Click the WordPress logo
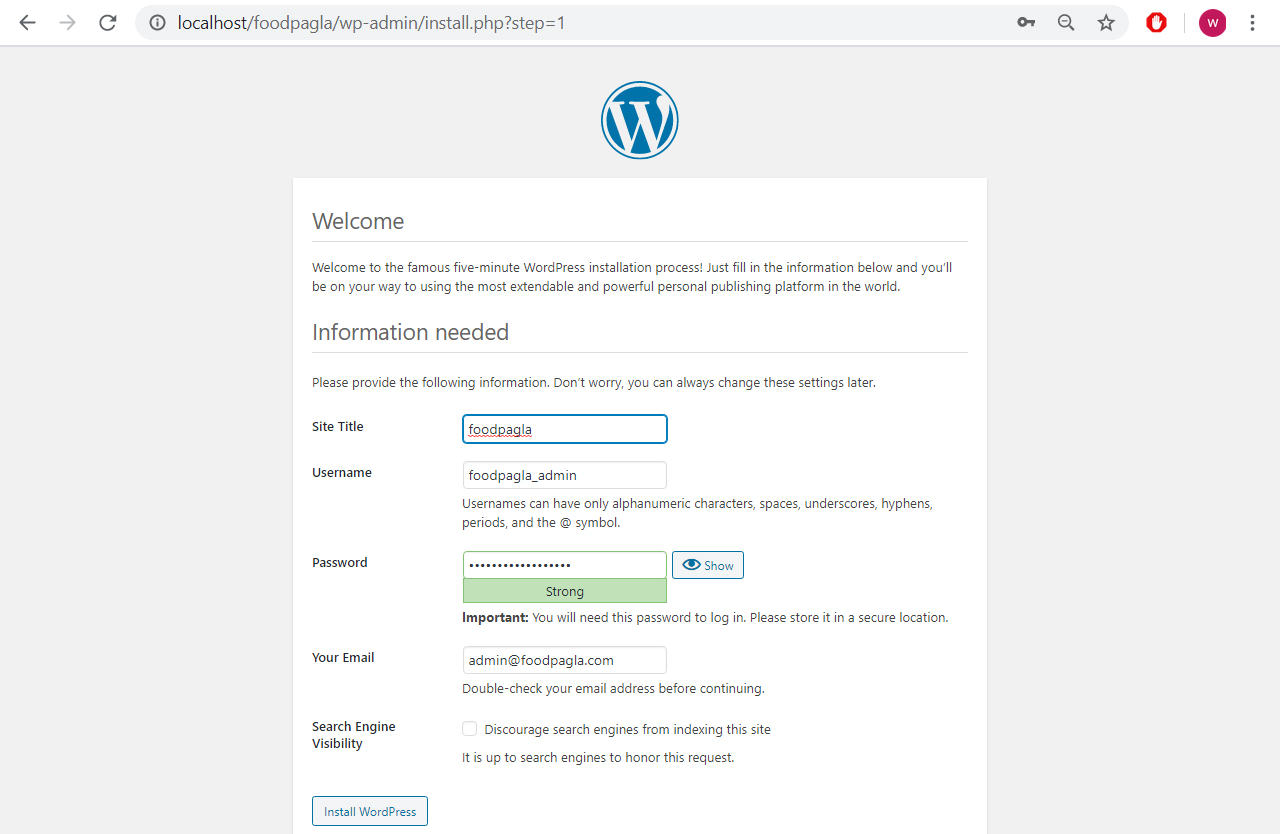The width and height of the screenshot is (1280, 834). [640, 120]
